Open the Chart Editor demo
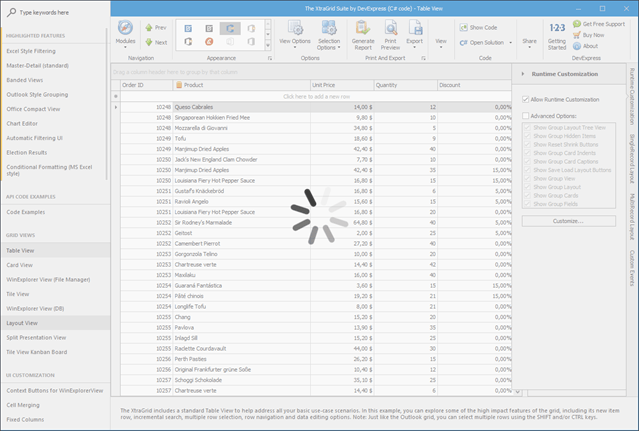 point(22,123)
